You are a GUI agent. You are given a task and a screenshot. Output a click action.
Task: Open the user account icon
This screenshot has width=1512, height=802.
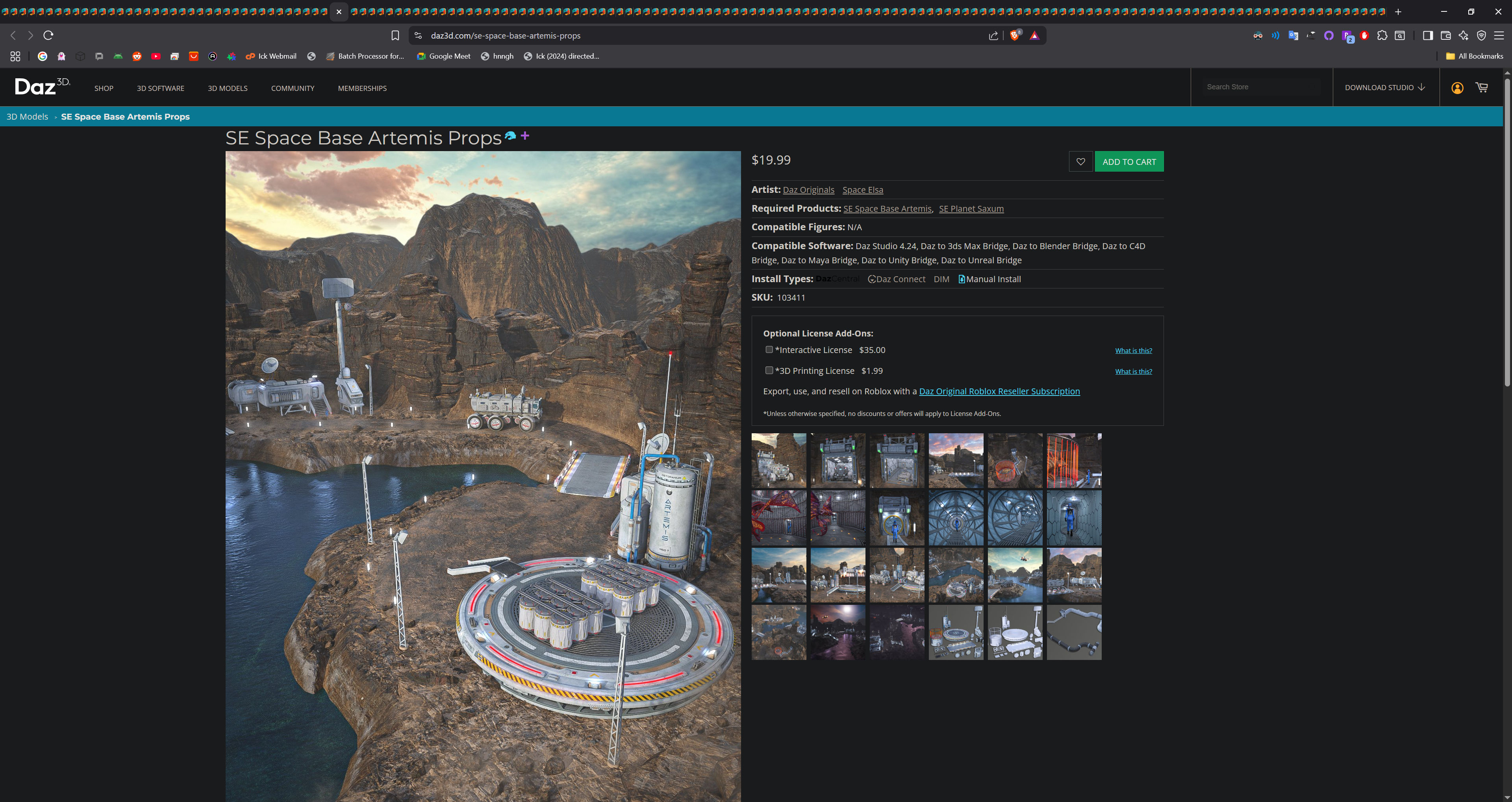point(1457,88)
